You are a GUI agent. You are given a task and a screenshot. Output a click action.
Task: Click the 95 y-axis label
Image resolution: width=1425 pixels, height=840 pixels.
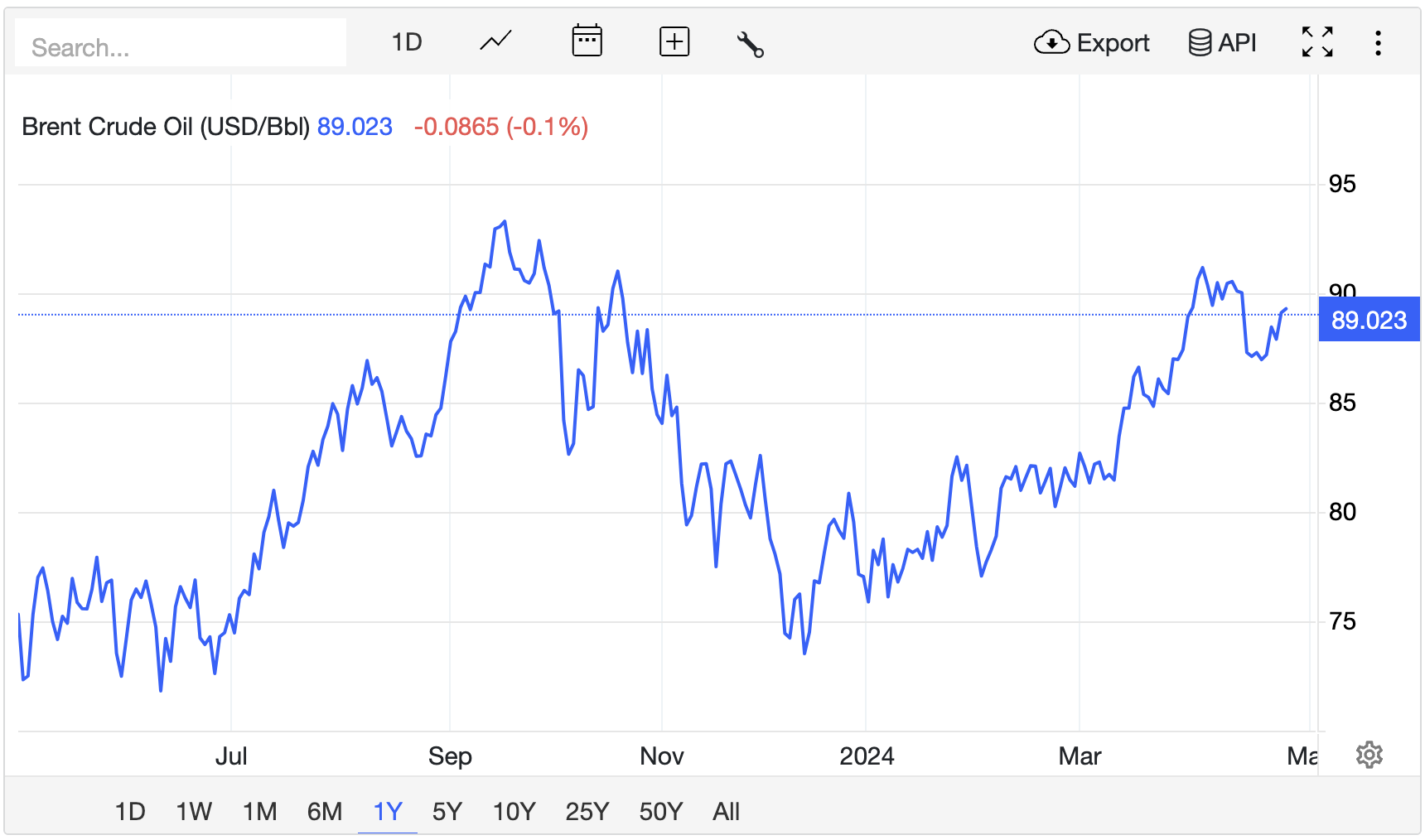pyautogui.click(x=1342, y=184)
